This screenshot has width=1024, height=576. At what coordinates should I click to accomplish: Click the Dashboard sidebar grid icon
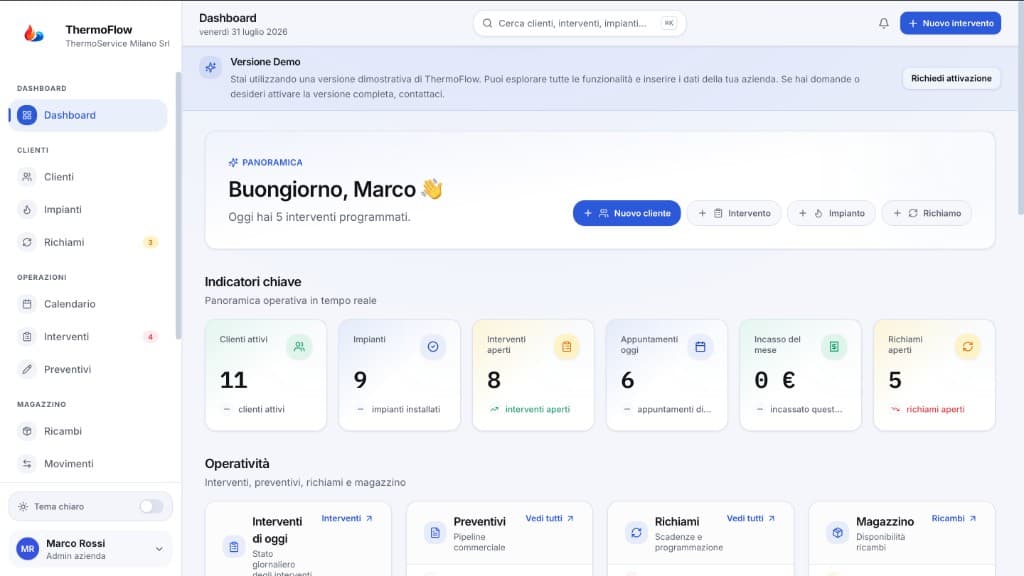coord(27,115)
